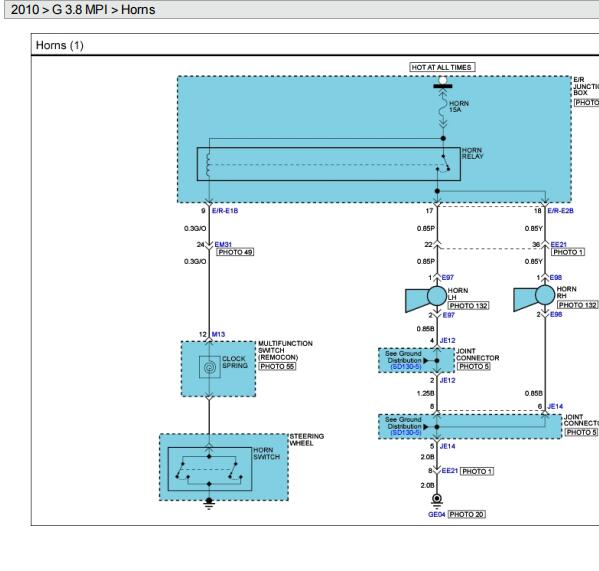Open the E/R-E1B connector link
Image resolution: width=599 pixels, height=571 pixels.
(225, 211)
